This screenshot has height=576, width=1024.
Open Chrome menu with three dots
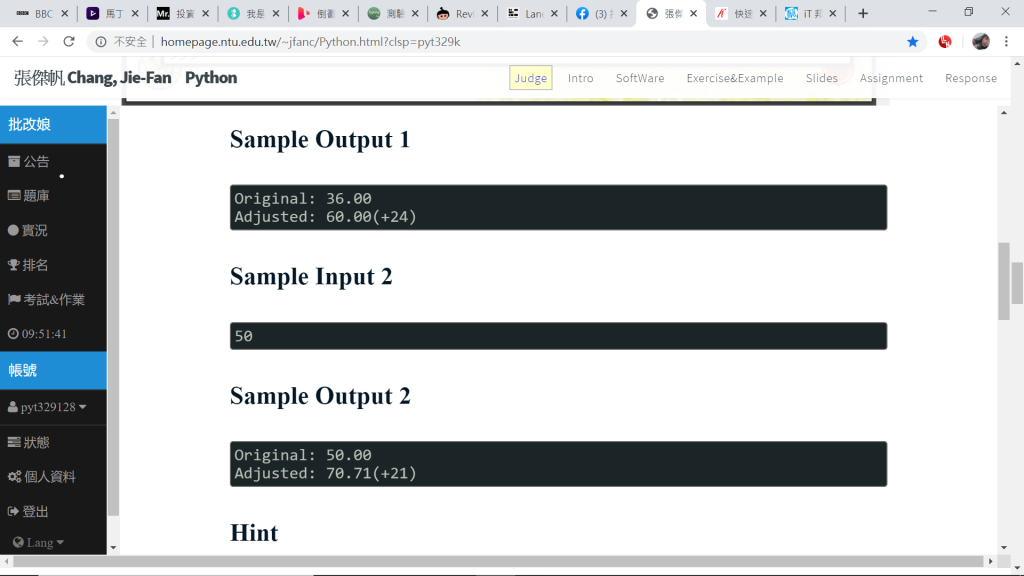(x=1006, y=41)
